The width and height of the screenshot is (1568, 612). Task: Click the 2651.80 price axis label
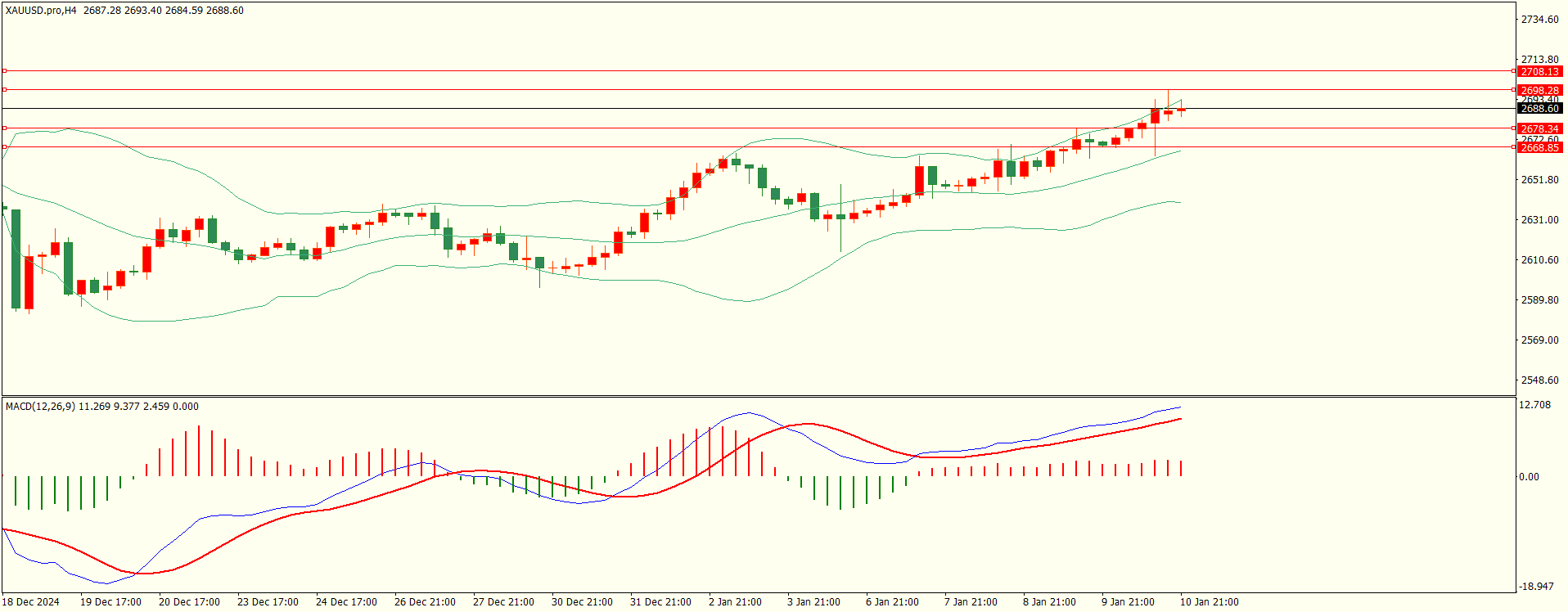(1539, 179)
